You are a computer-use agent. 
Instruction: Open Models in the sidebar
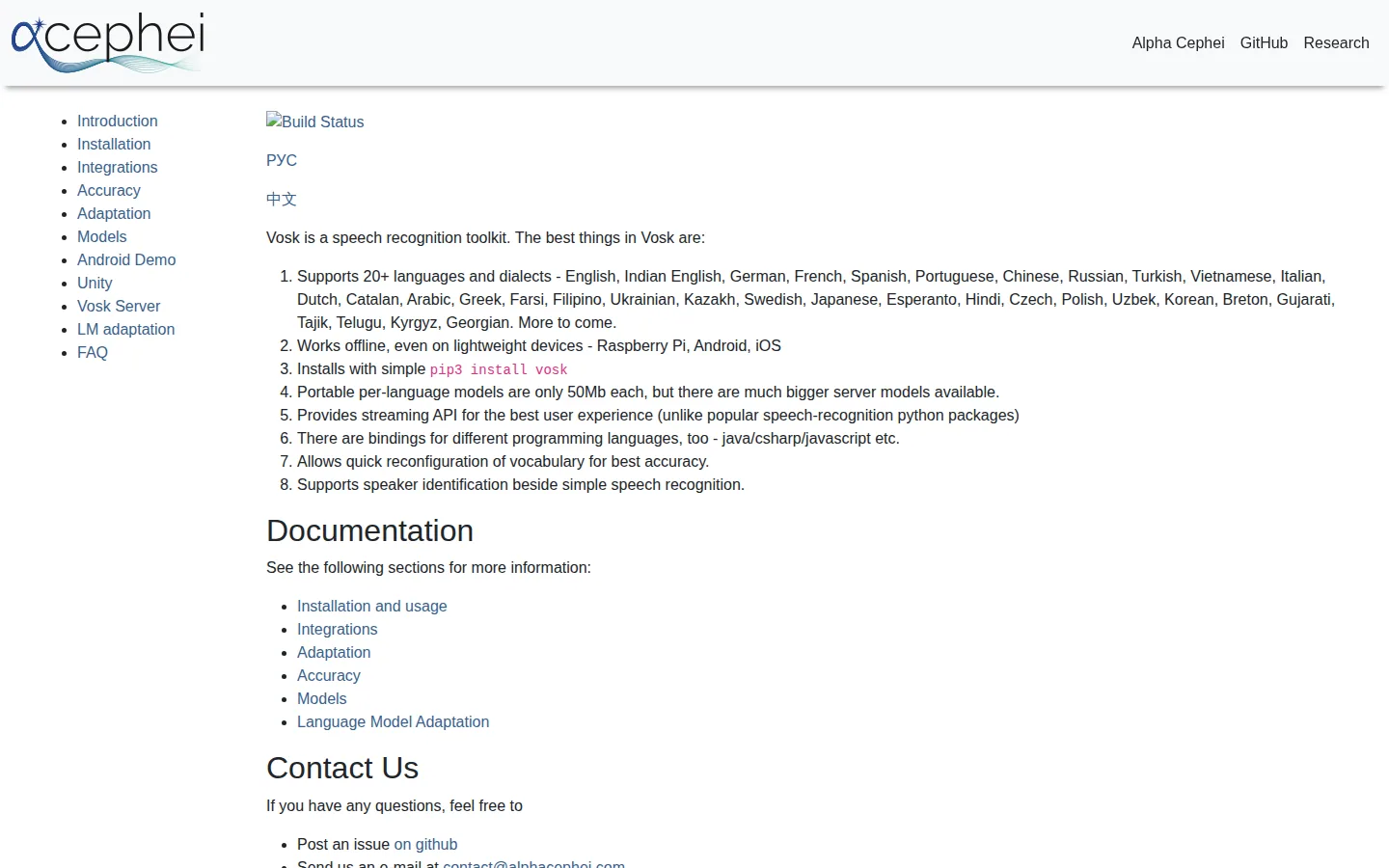click(101, 236)
